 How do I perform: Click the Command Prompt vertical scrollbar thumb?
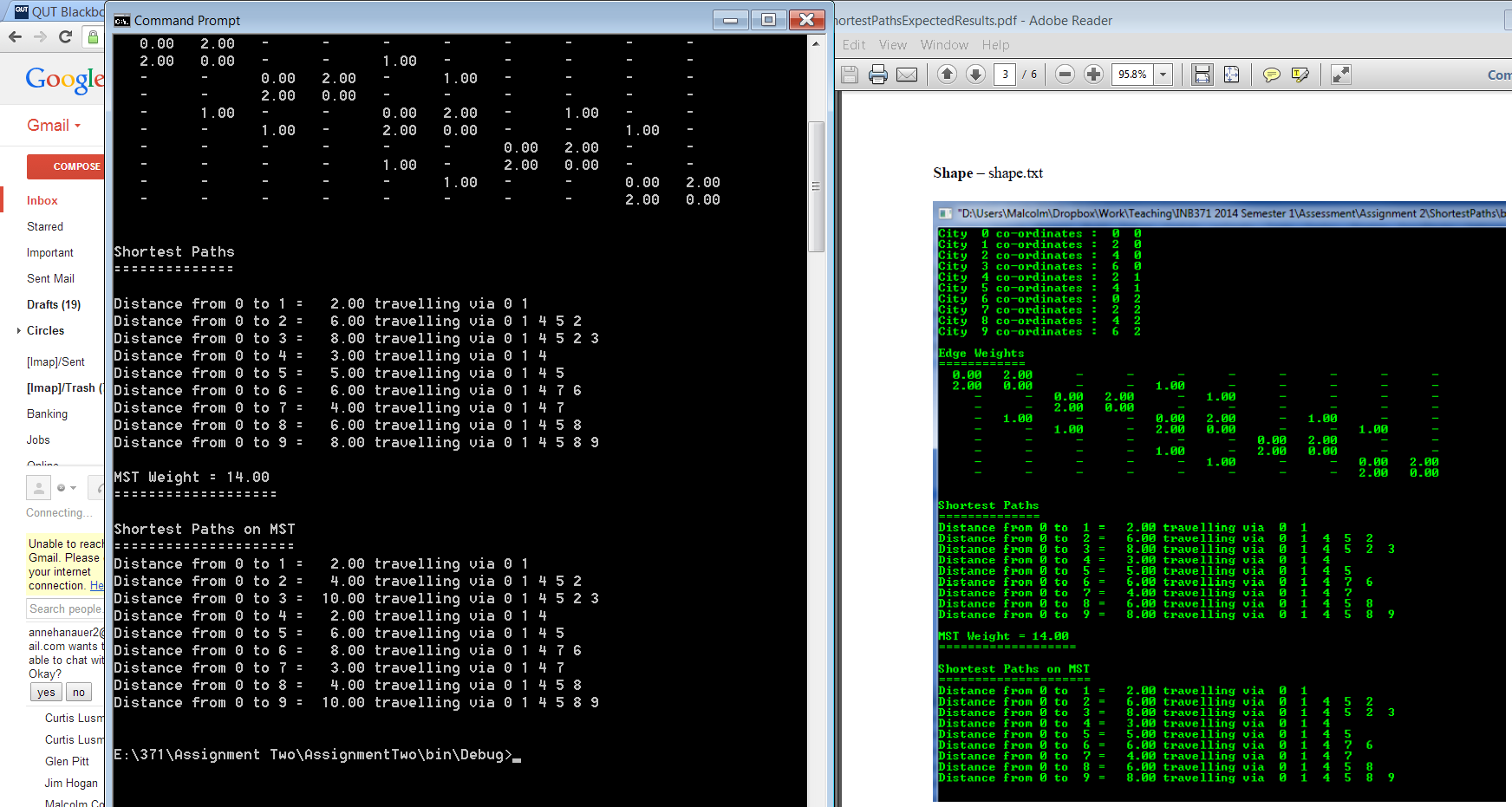(816, 186)
